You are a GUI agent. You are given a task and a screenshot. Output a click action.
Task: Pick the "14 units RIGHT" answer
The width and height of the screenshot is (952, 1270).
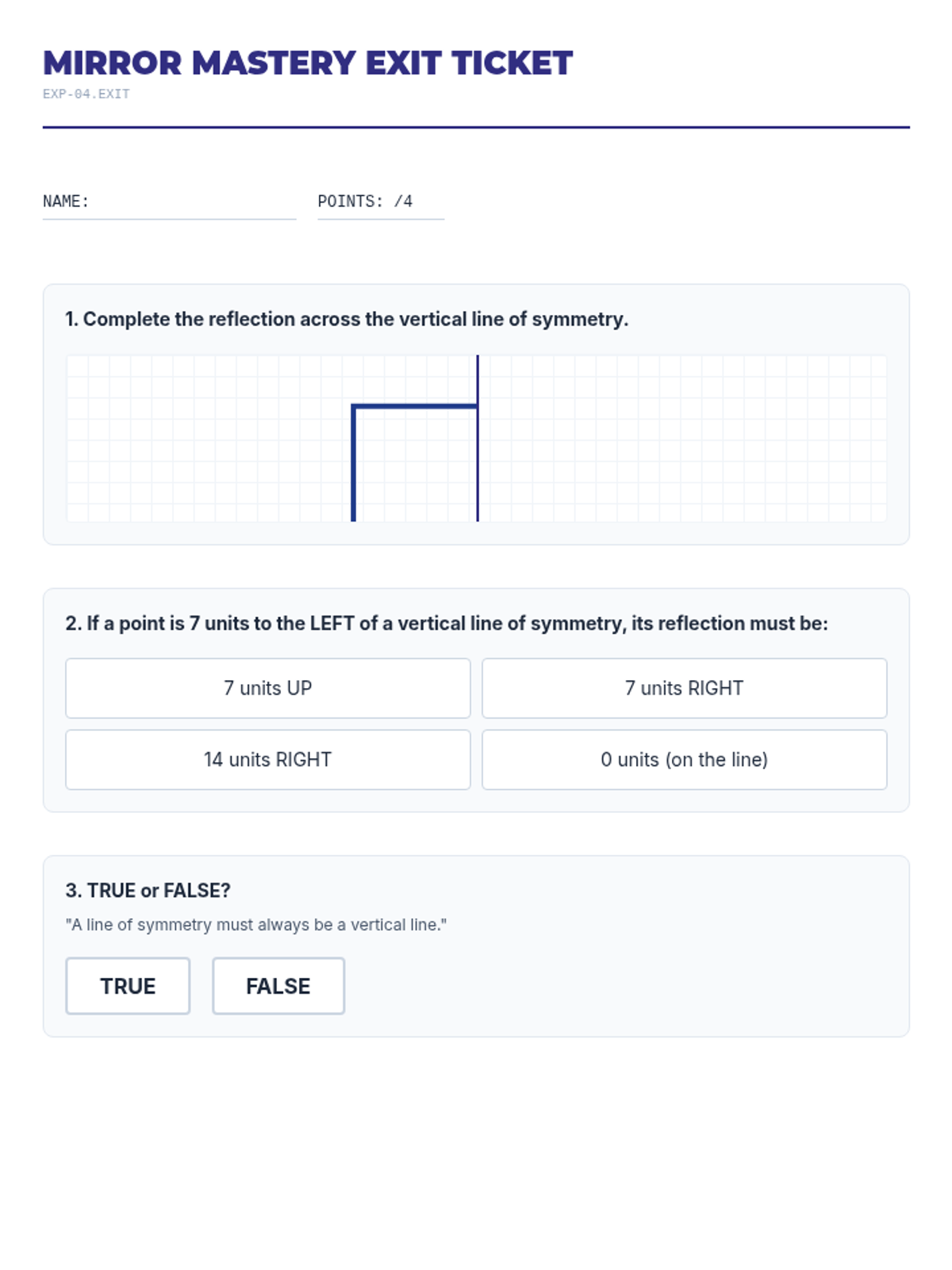pyautogui.click(x=267, y=760)
